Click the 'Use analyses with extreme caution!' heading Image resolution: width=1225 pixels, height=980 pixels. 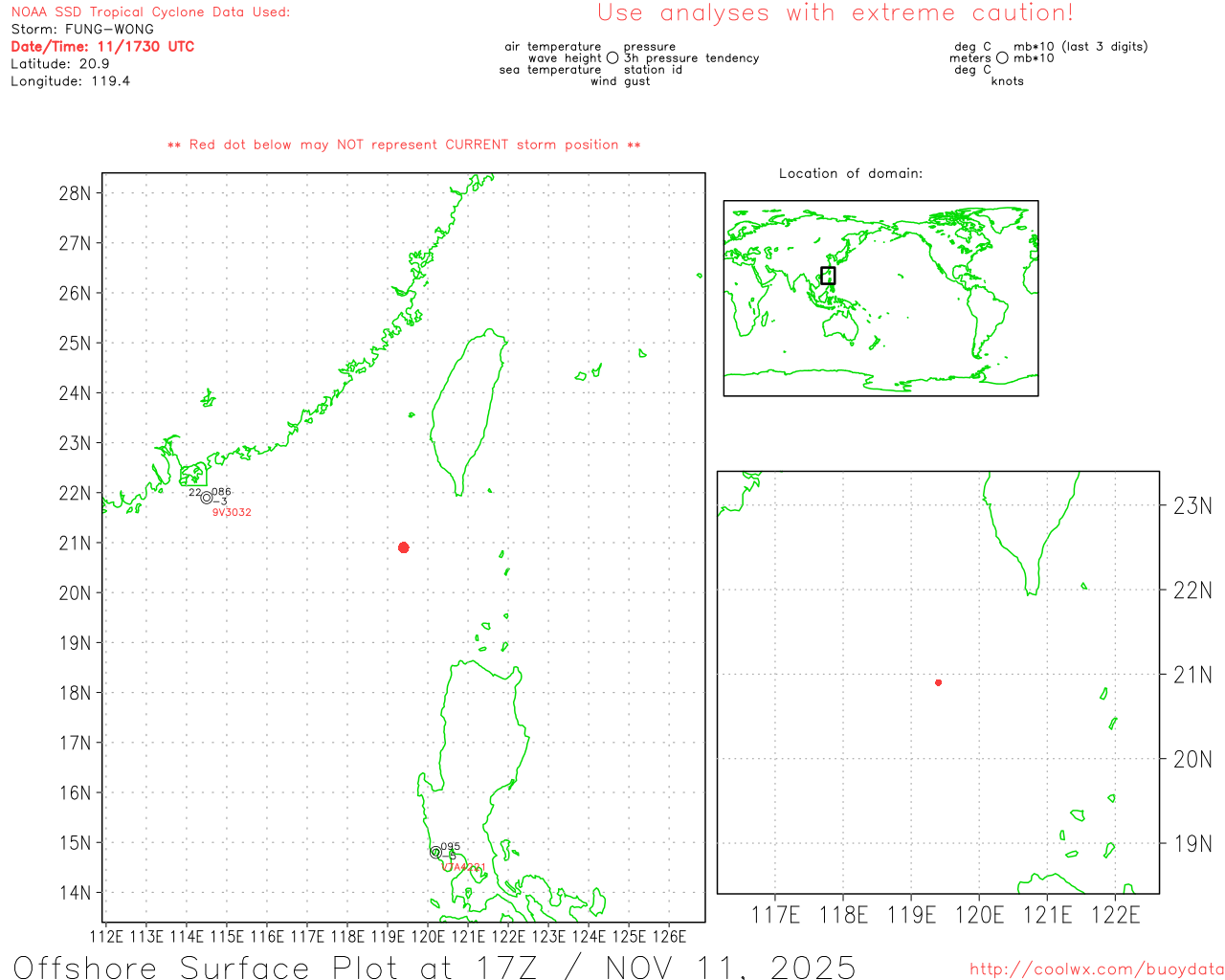coord(835,13)
